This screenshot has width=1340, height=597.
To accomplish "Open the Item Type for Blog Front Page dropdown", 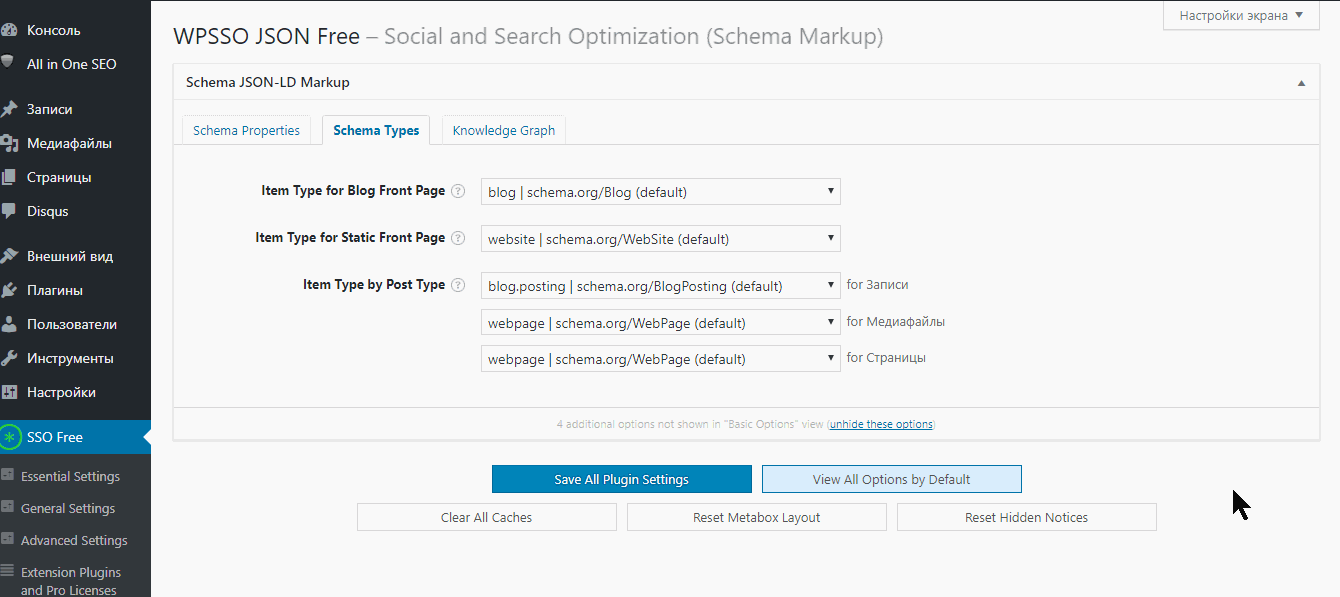I will [660, 192].
